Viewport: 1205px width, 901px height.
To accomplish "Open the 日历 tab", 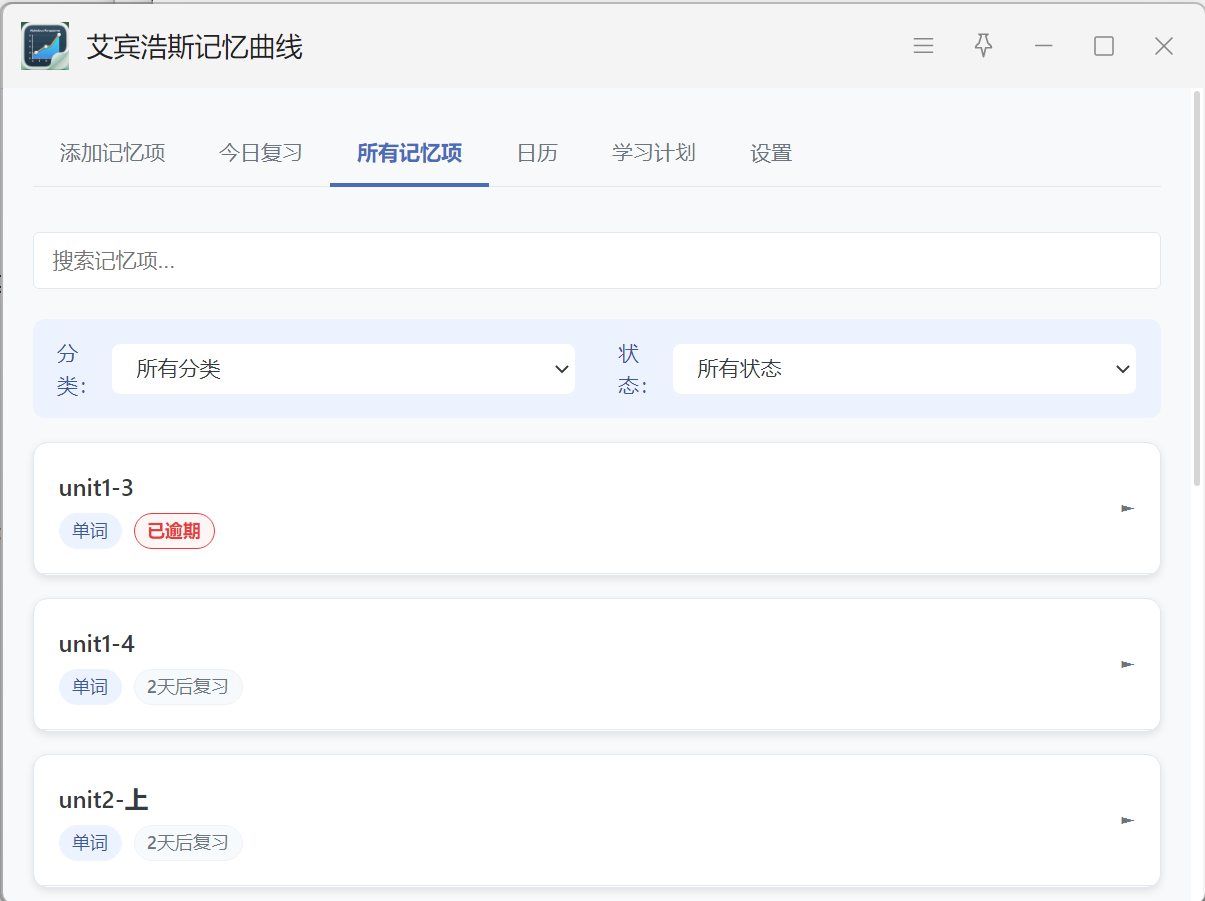I will point(537,153).
